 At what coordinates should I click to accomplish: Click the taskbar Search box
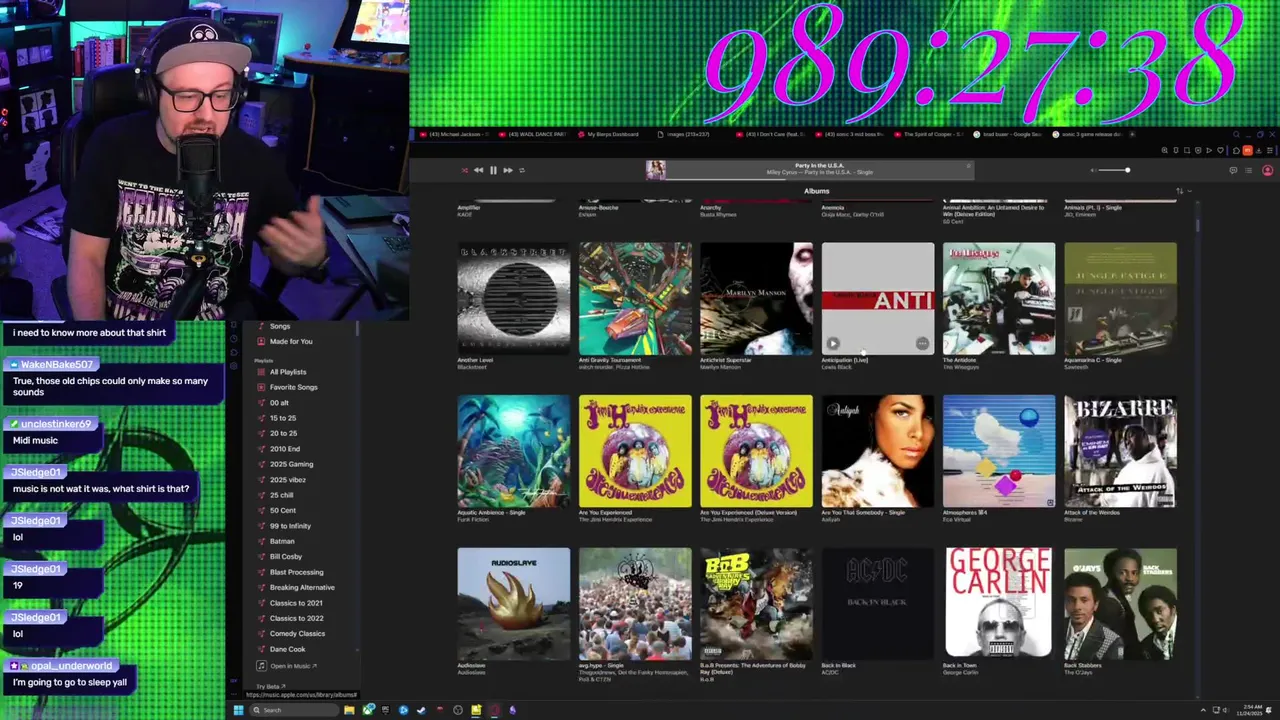coord(294,710)
